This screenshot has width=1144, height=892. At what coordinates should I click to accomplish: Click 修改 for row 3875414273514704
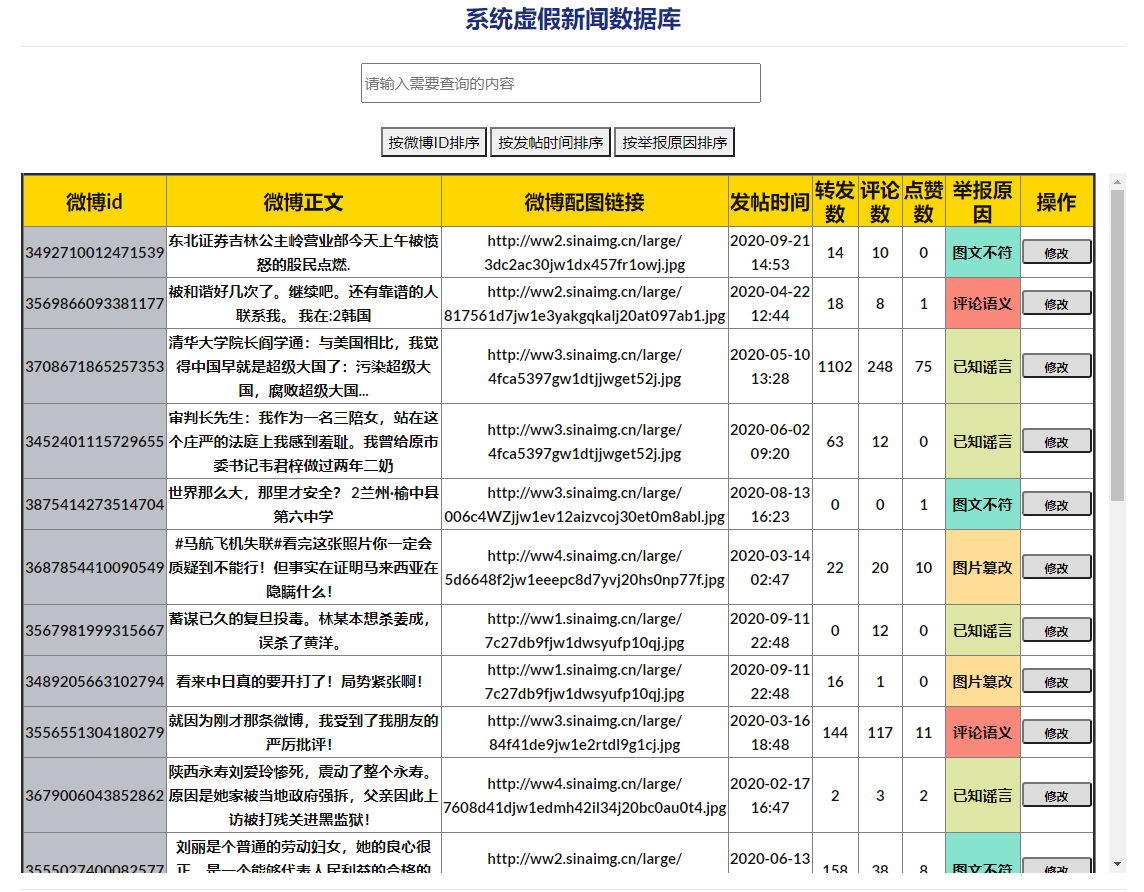tap(1056, 504)
